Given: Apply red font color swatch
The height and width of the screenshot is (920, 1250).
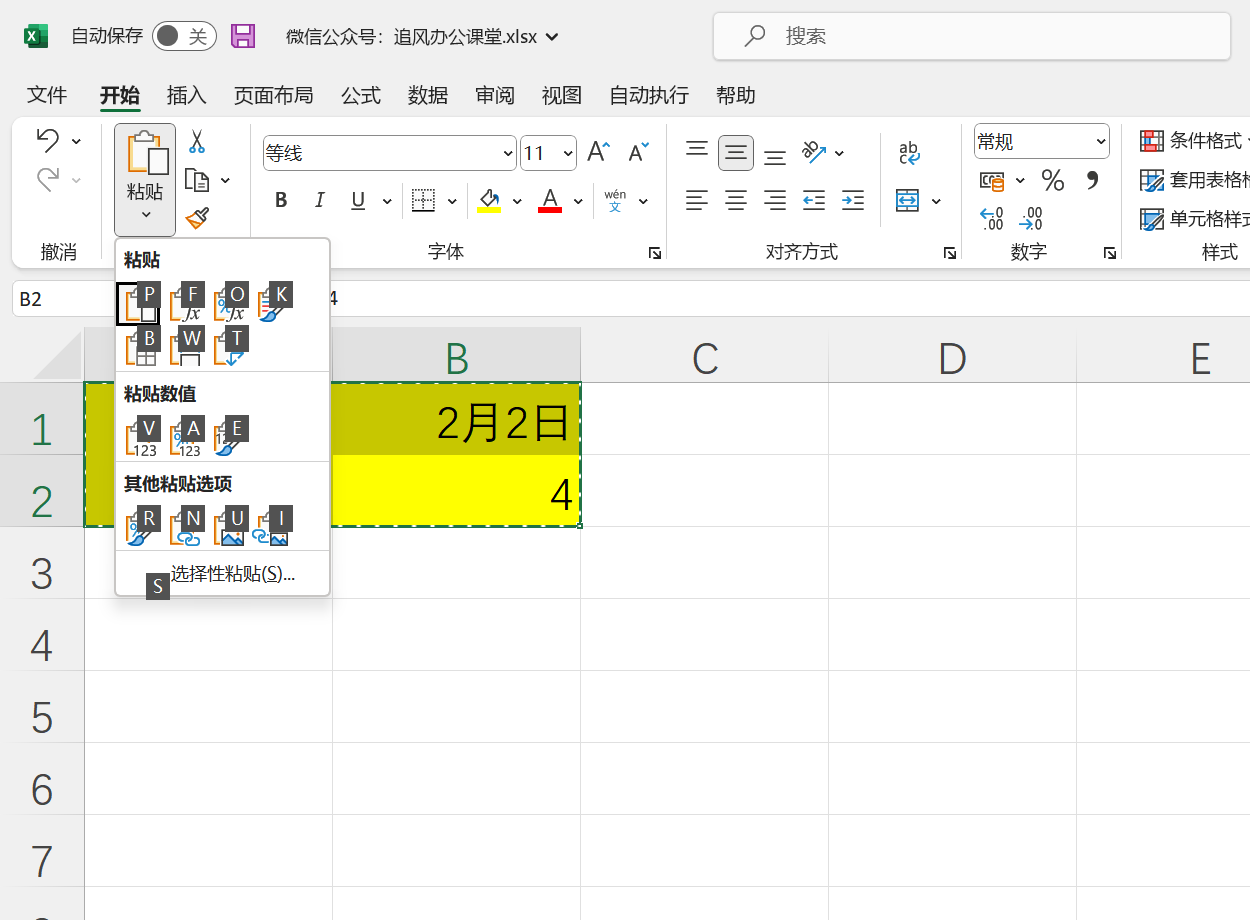Looking at the screenshot, I should (x=549, y=201).
